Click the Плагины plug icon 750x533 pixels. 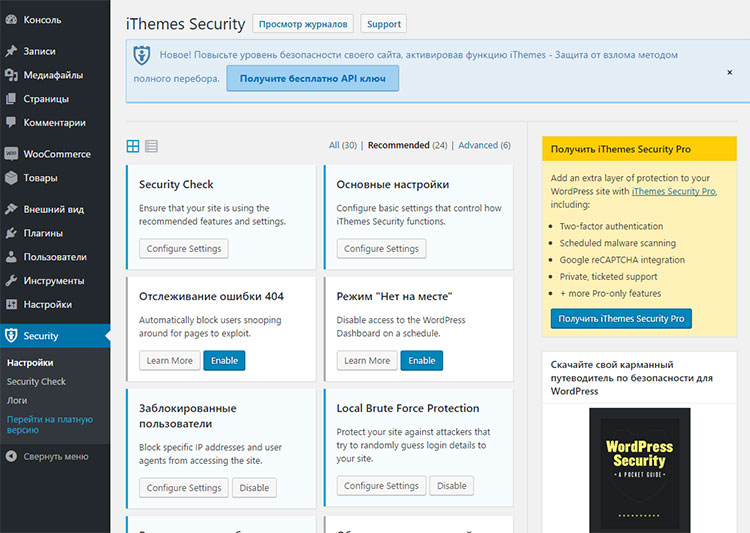pyautogui.click(x=11, y=233)
